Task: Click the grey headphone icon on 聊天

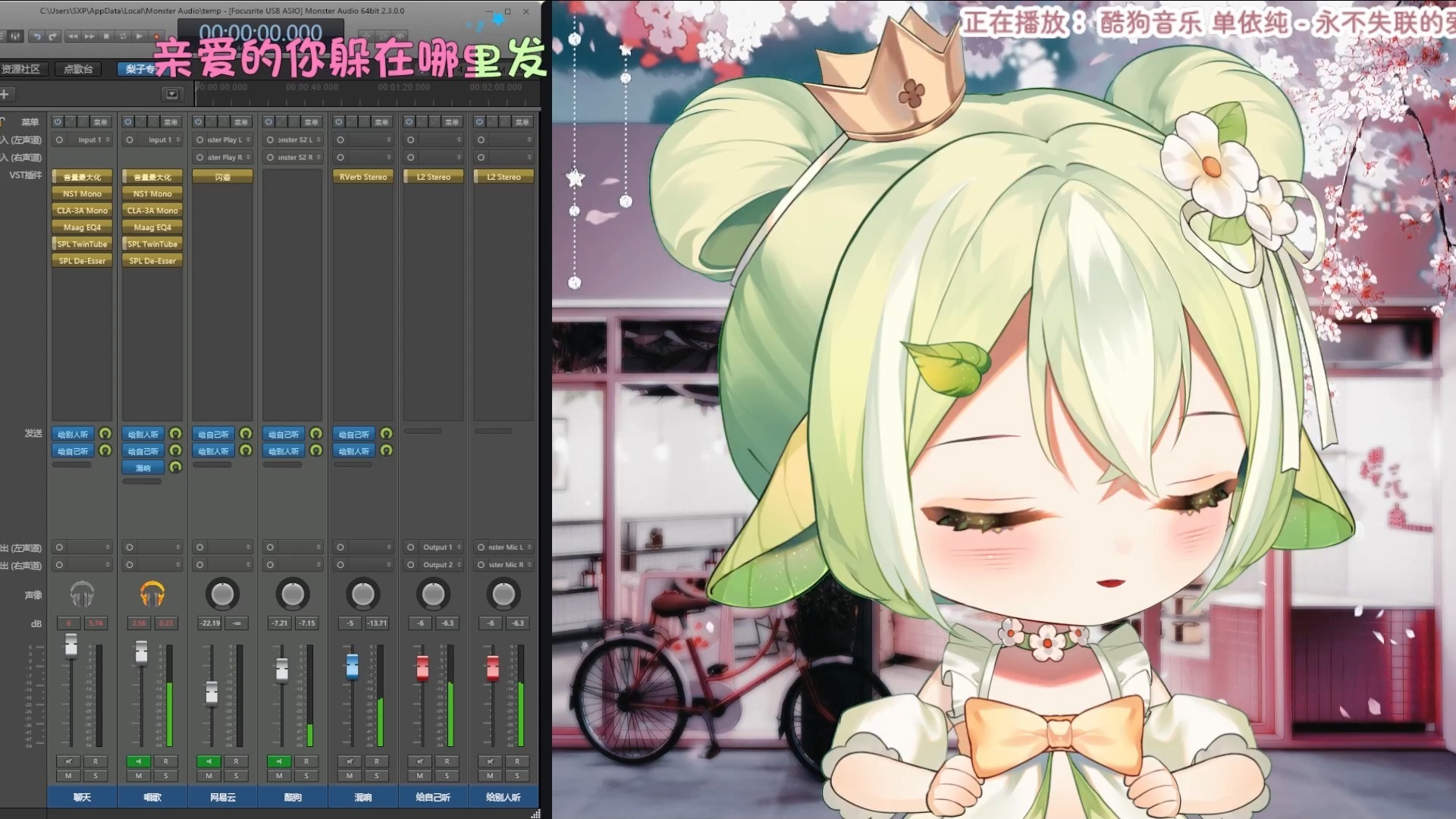Action: coord(82,594)
